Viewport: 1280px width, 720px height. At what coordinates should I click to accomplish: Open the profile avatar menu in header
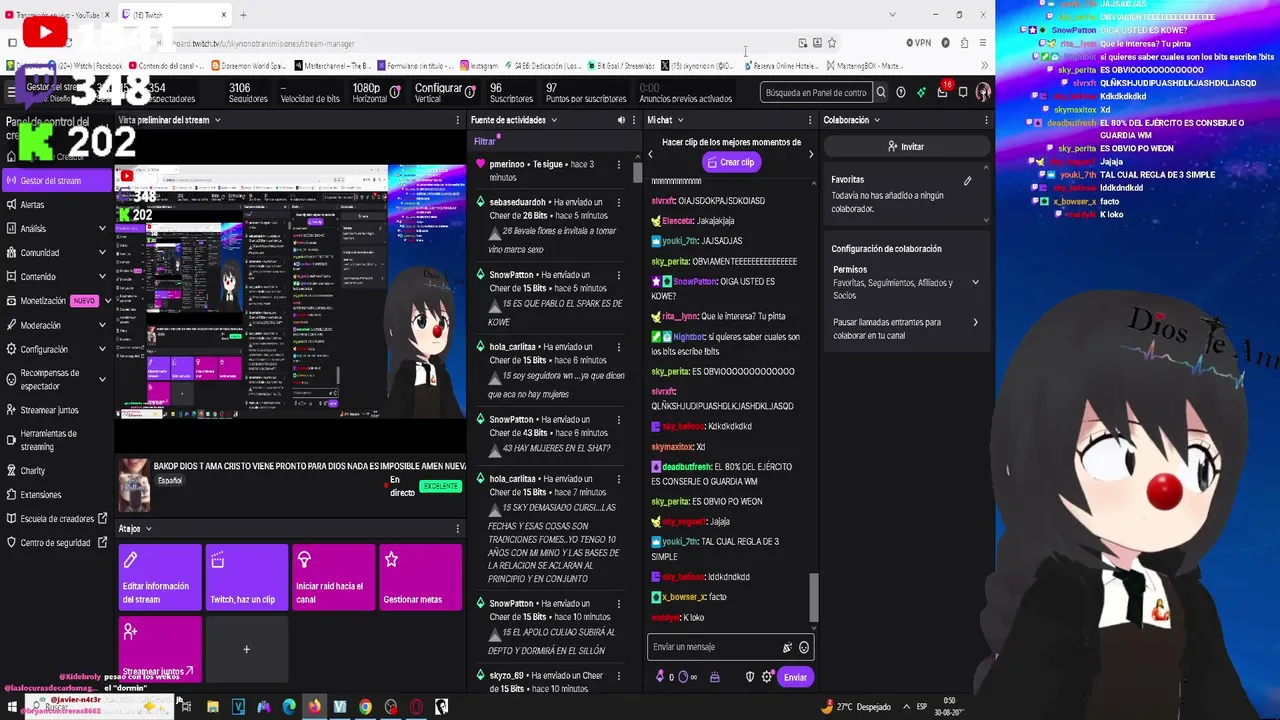coord(983,93)
